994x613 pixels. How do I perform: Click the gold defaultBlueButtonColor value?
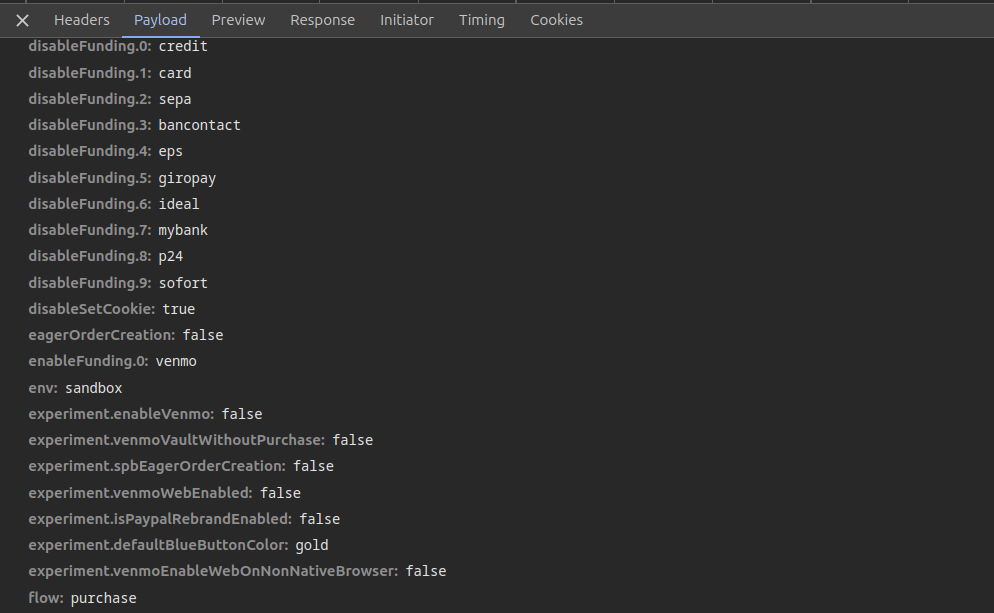[311, 544]
